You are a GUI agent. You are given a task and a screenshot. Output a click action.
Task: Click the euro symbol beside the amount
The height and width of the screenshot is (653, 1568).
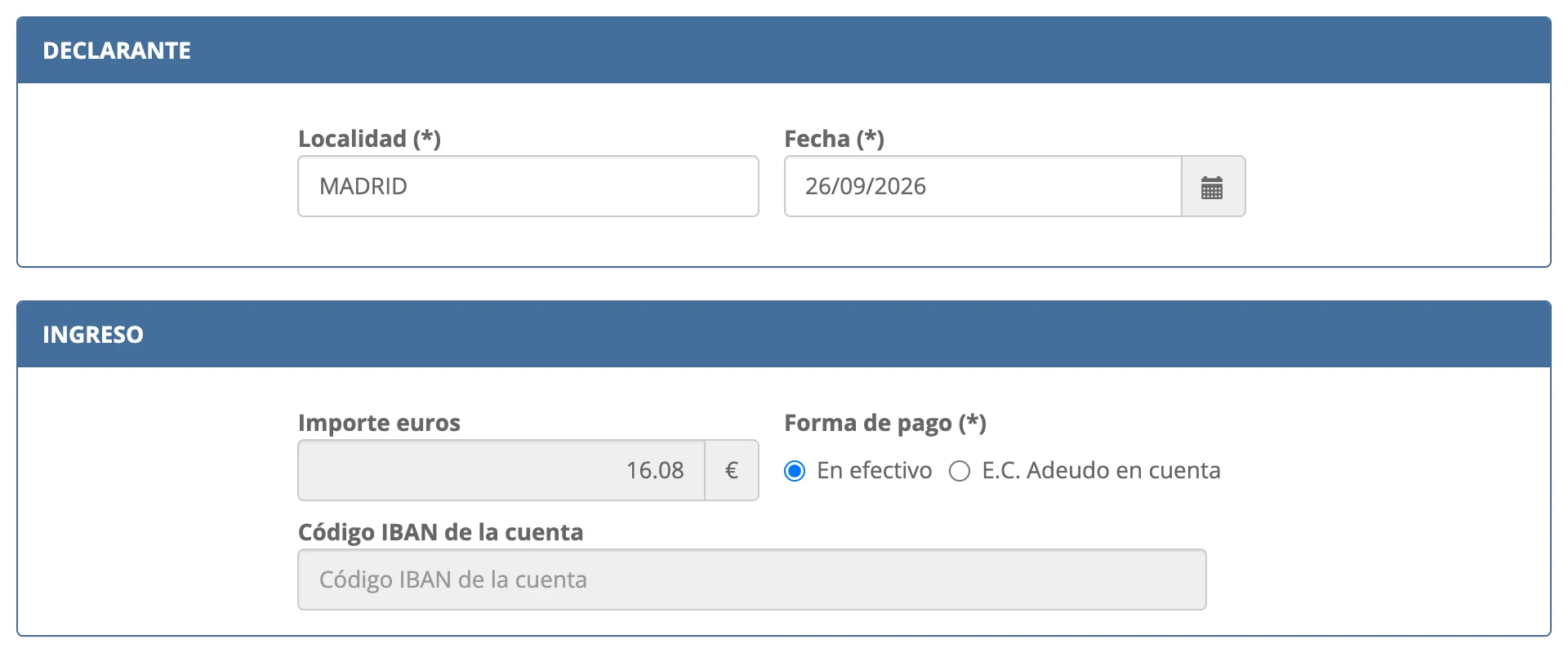pyautogui.click(x=732, y=470)
